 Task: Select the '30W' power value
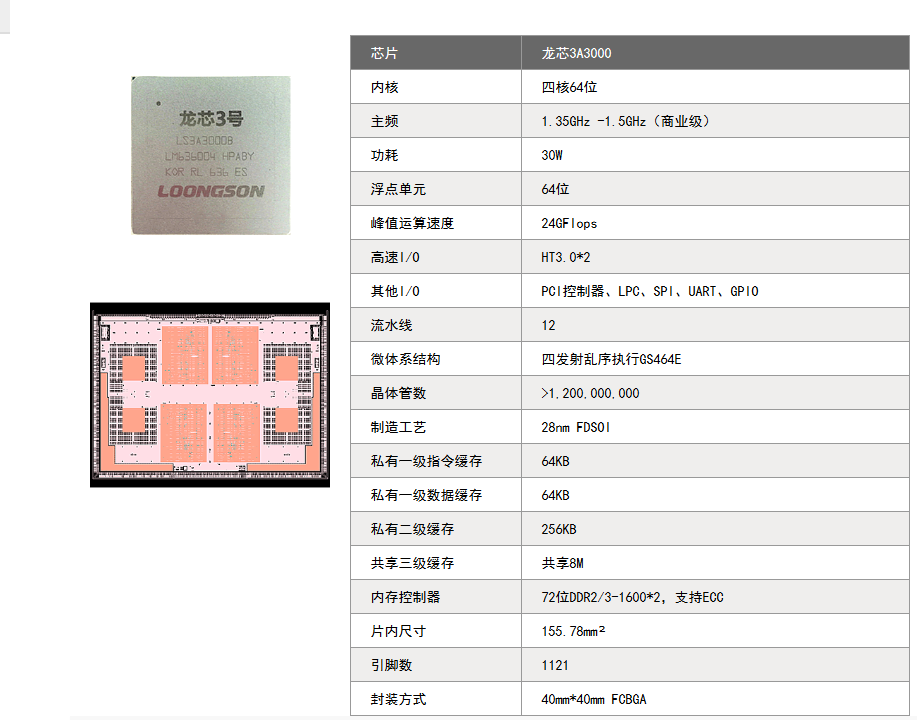[552, 155]
